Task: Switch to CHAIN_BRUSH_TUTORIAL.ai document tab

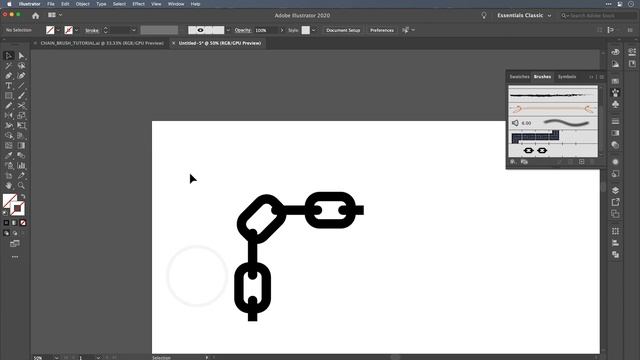Action: pyautogui.click(x=102, y=43)
